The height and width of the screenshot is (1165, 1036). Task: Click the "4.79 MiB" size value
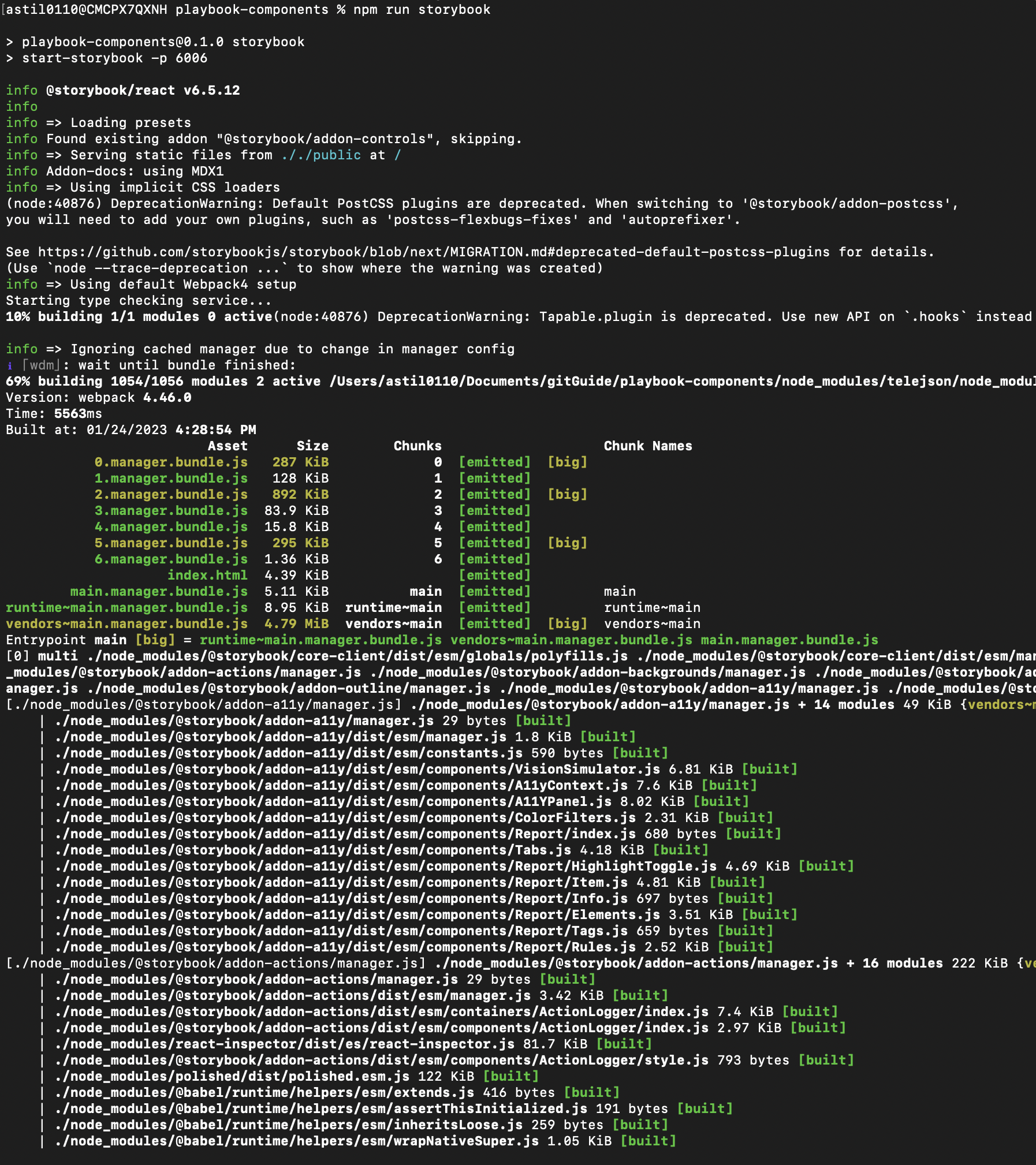pos(296,624)
